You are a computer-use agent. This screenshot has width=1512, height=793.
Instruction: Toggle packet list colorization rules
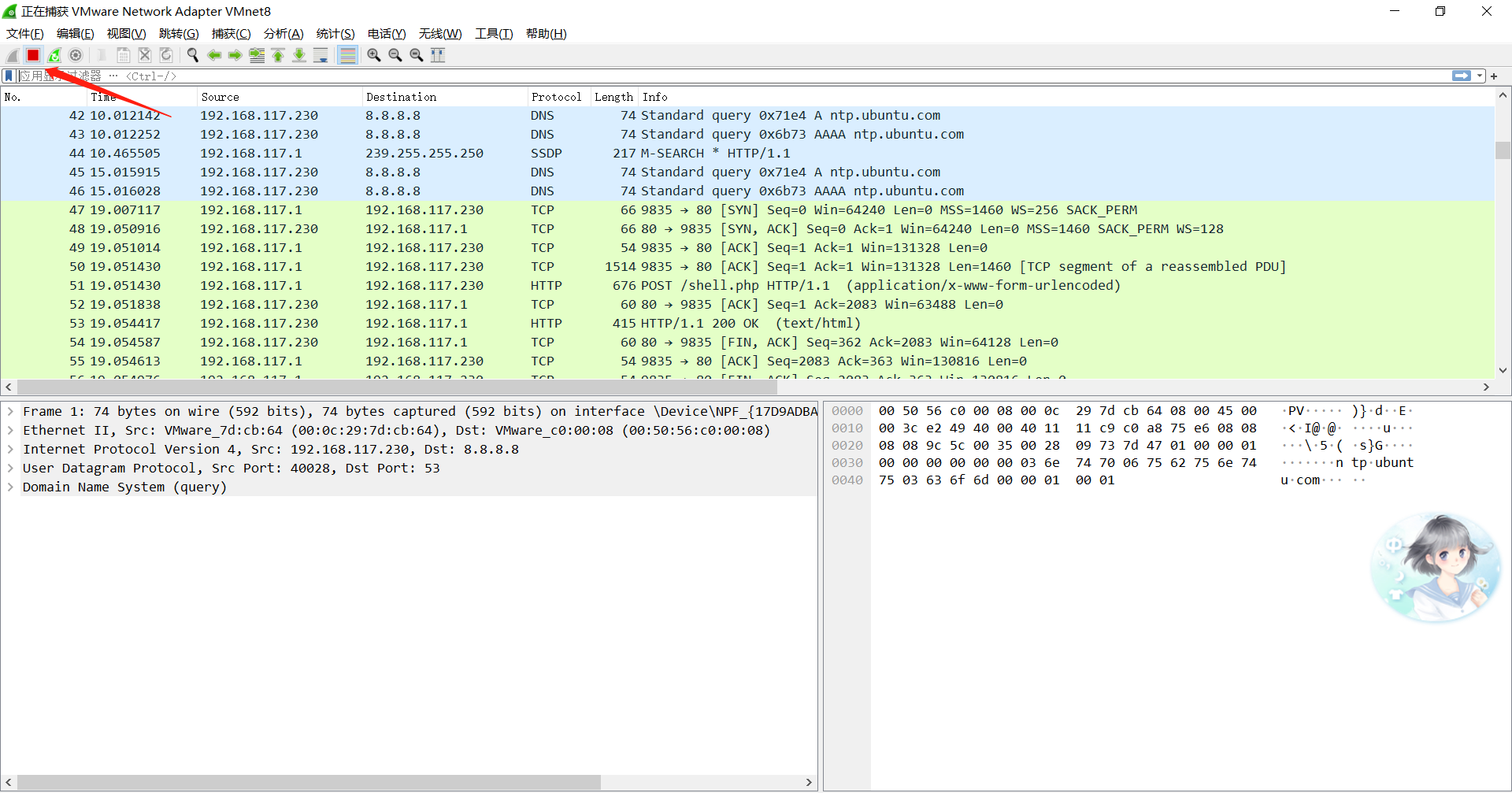pyautogui.click(x=347, y=55)
